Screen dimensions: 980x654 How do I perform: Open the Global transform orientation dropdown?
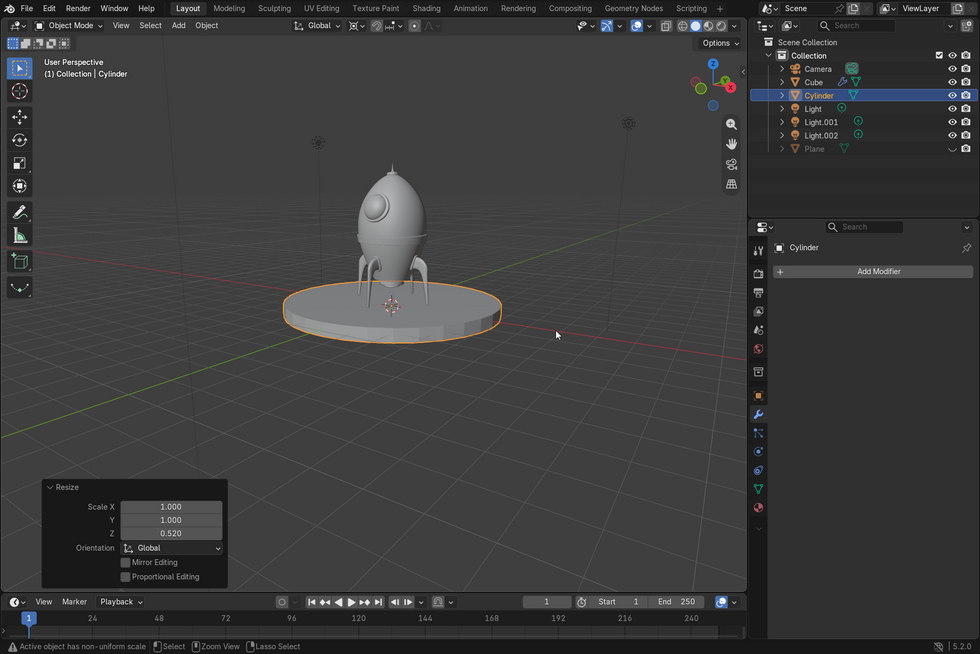pos(318,26)
